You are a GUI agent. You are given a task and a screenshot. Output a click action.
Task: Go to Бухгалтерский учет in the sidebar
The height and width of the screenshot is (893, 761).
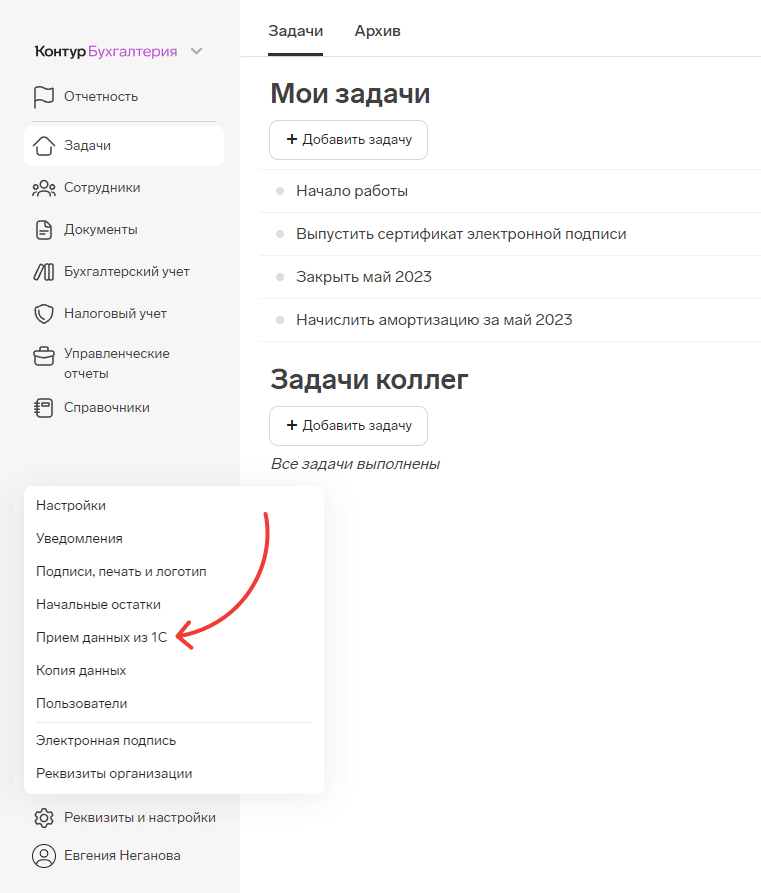click(126, 272)
